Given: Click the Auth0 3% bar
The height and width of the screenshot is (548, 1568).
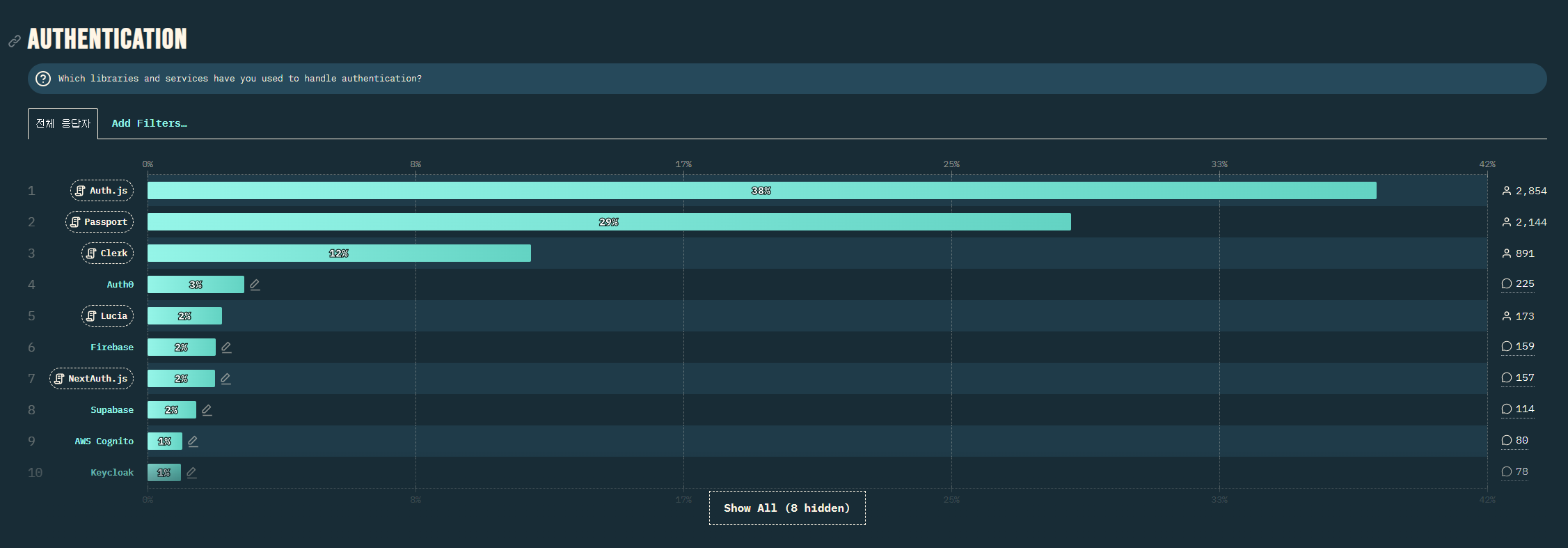Looking at the screenshot, I should [196, 285].
